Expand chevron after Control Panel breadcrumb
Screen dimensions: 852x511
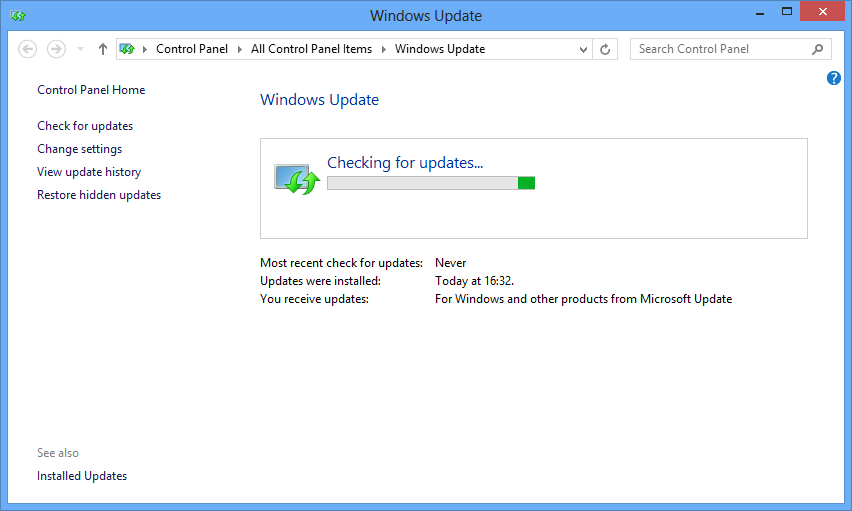[x=240, y=49]
